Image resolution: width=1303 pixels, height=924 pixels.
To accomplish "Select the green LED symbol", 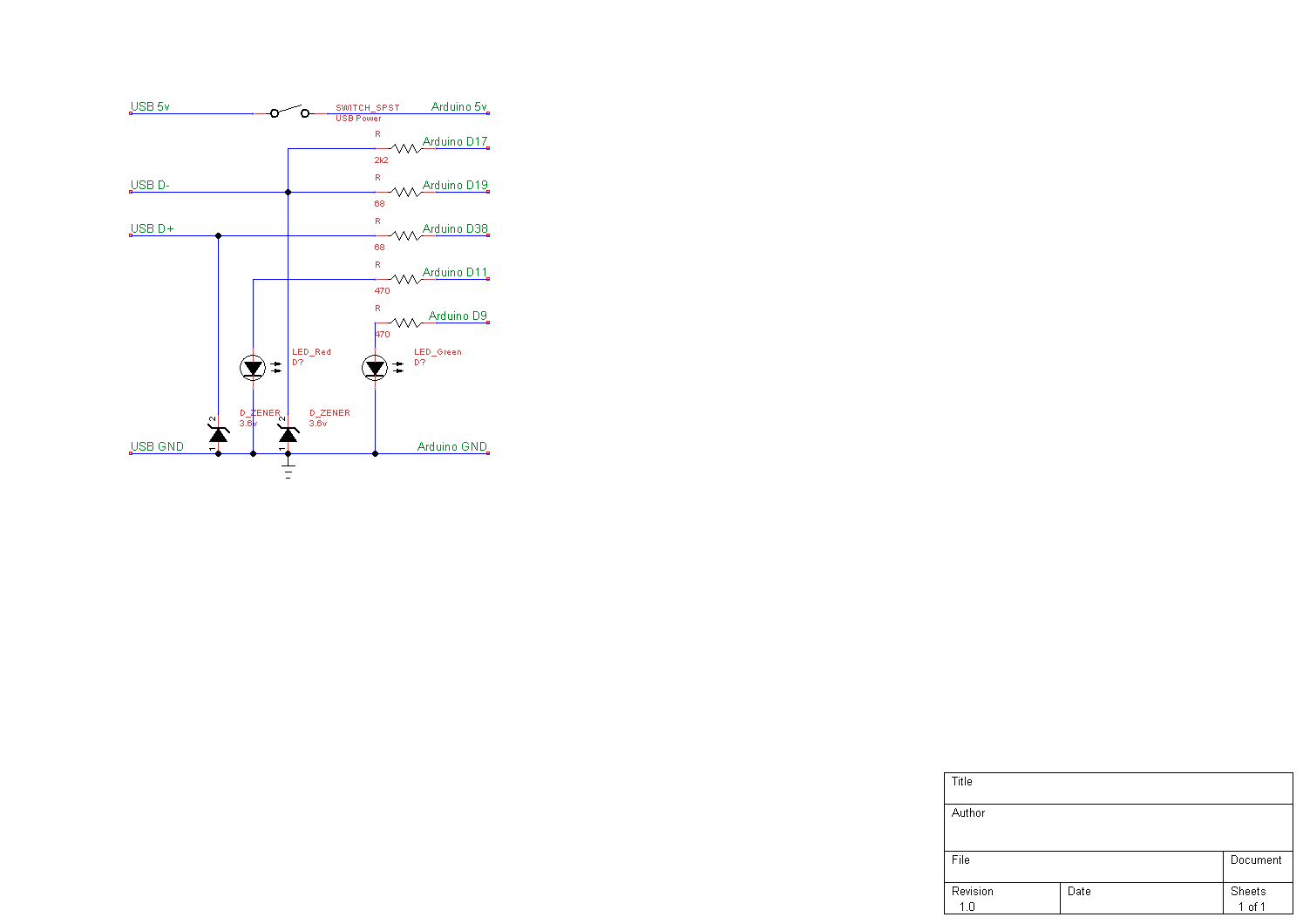I will [375, 368].
